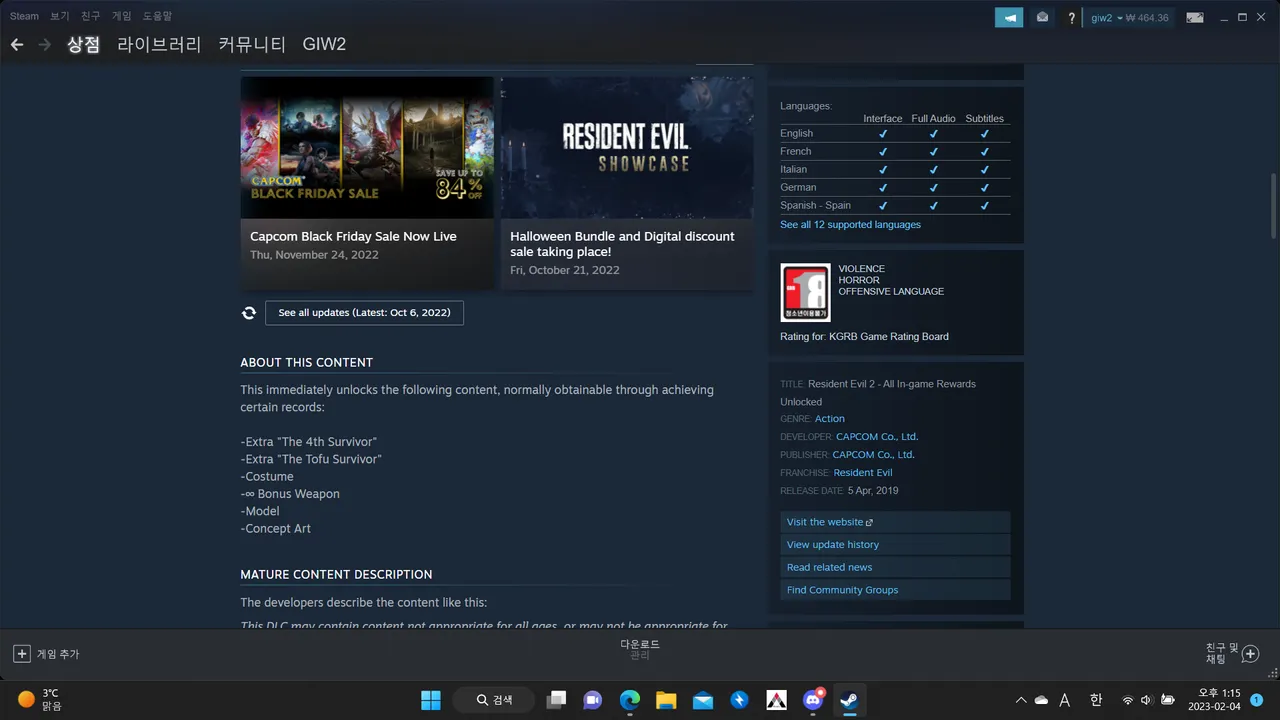The width and height of the screenshot is (1280, 720).
Task: Open the notification count badge
Action: click(1256, 700)
